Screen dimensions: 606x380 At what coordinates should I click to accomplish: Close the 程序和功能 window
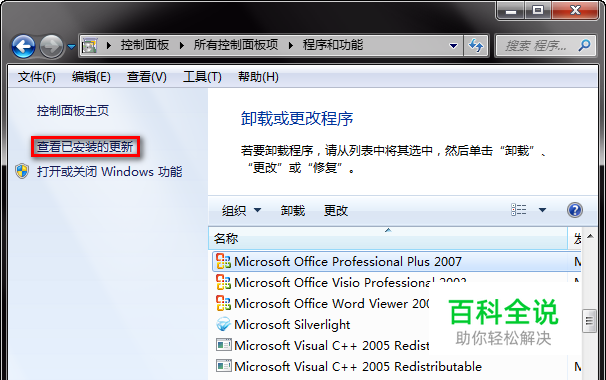point(575,10)
